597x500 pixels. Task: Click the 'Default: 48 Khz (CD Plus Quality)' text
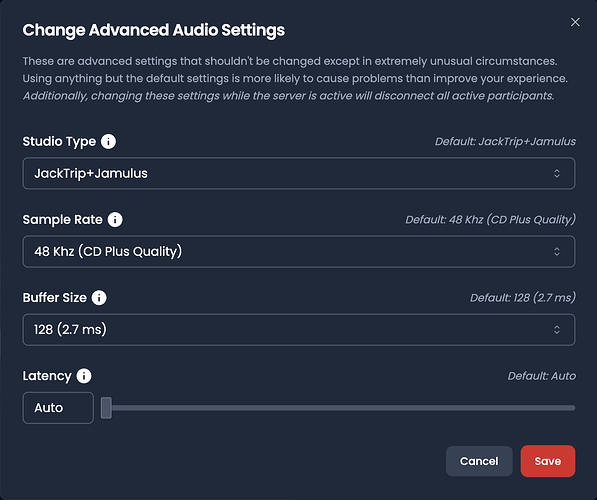(x=490, y=220)
